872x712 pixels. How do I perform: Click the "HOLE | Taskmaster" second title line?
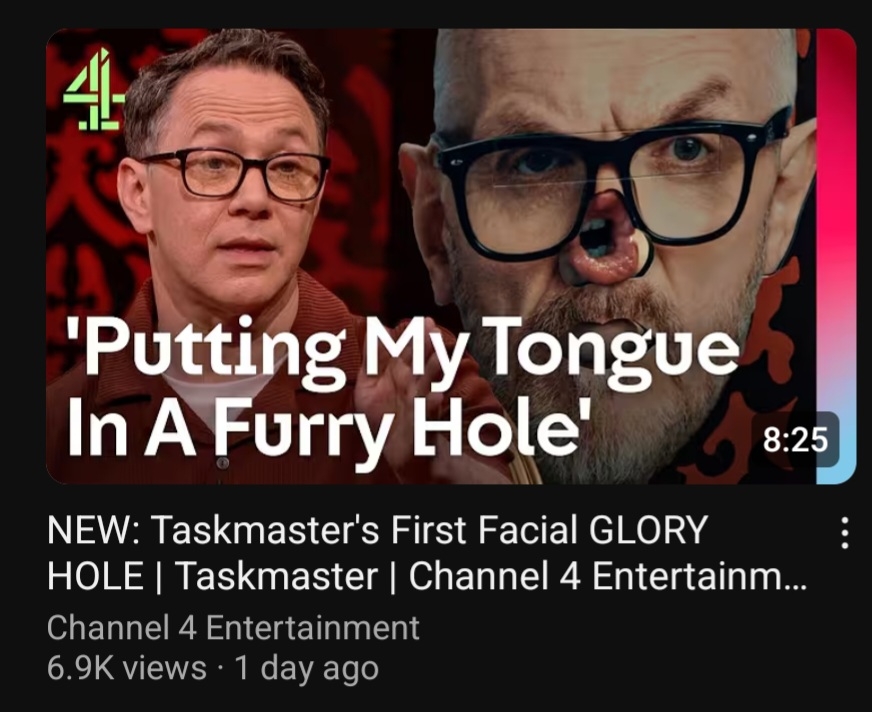coord(212,576)
